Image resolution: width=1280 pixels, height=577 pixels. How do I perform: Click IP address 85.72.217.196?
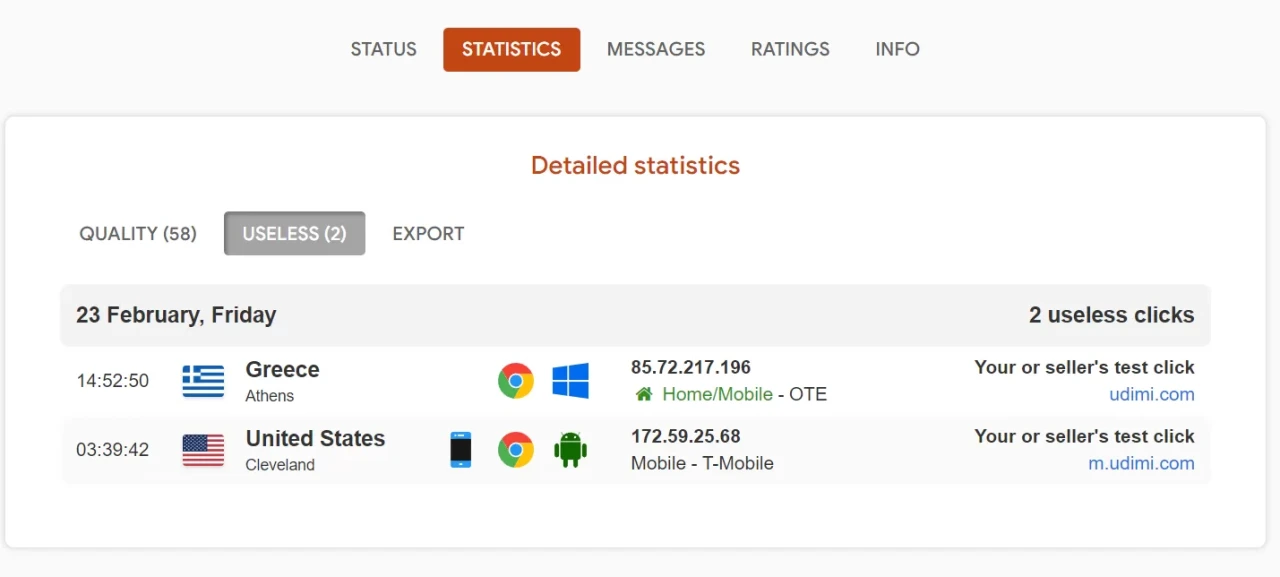(x=690, y=367)
